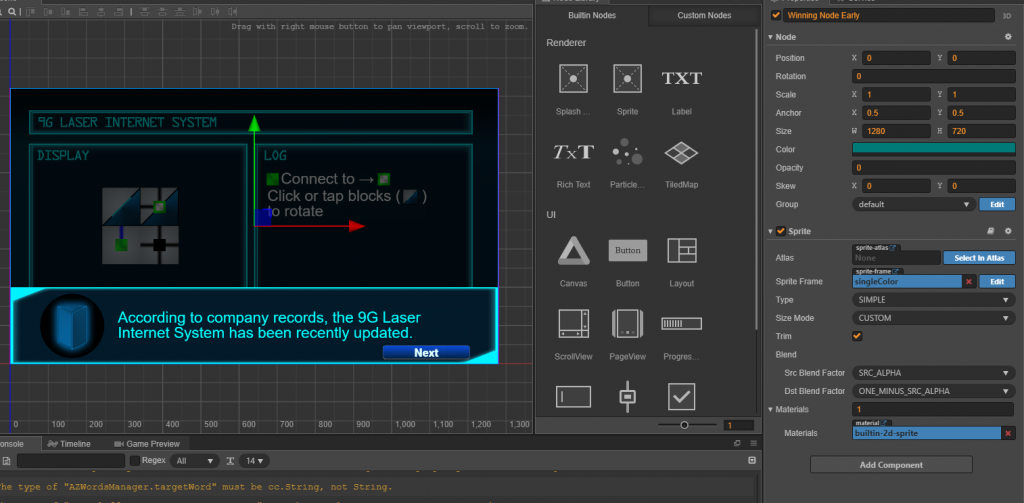Click the distribute top edges icon
Viewport: 1024px width, 503px height.
144,12
